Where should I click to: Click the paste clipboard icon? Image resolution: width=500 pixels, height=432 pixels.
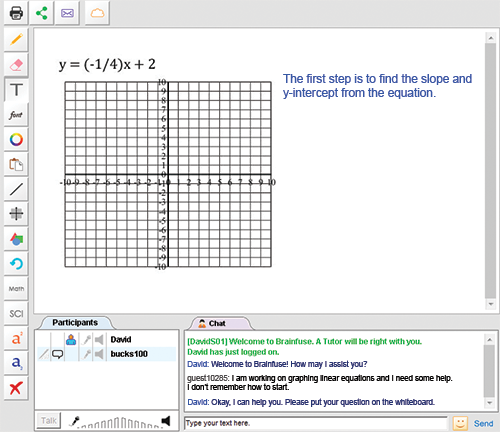[16, 164]
